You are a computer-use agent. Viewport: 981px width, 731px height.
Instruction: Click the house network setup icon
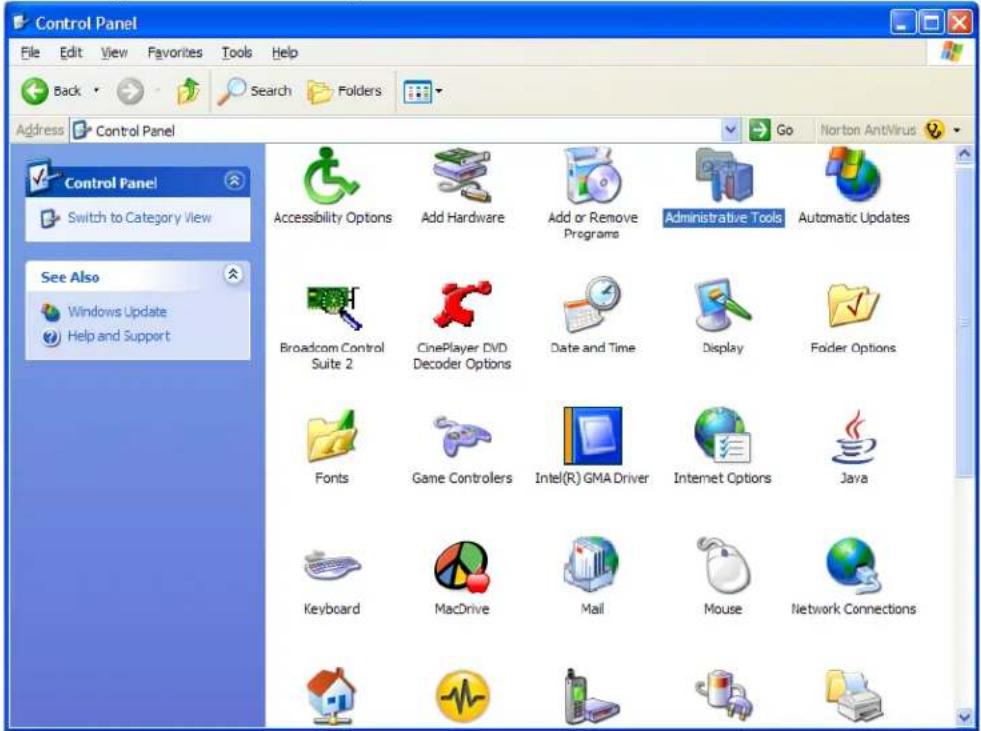pos(332,696)
